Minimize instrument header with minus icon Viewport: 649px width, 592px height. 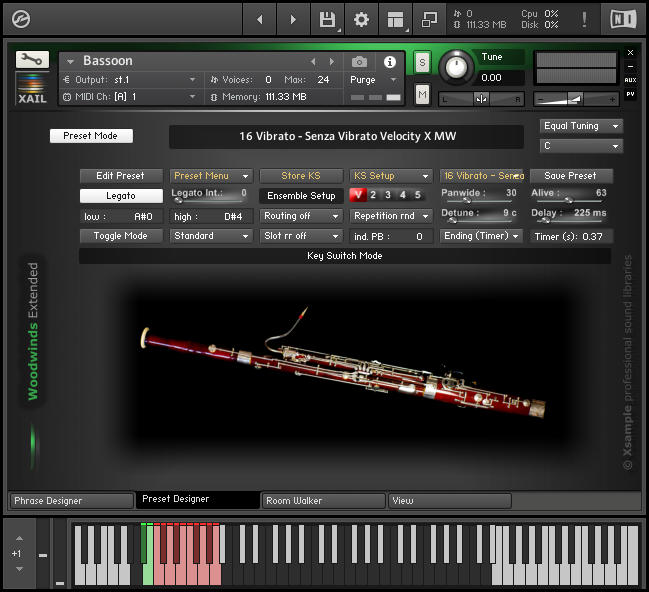(x=630, y=66)
